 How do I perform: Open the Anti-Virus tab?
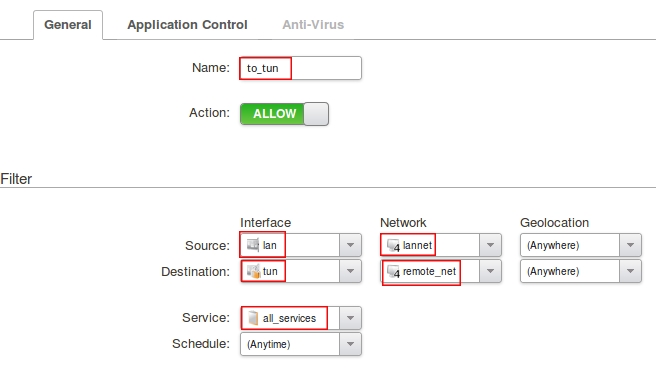[313, 25]
